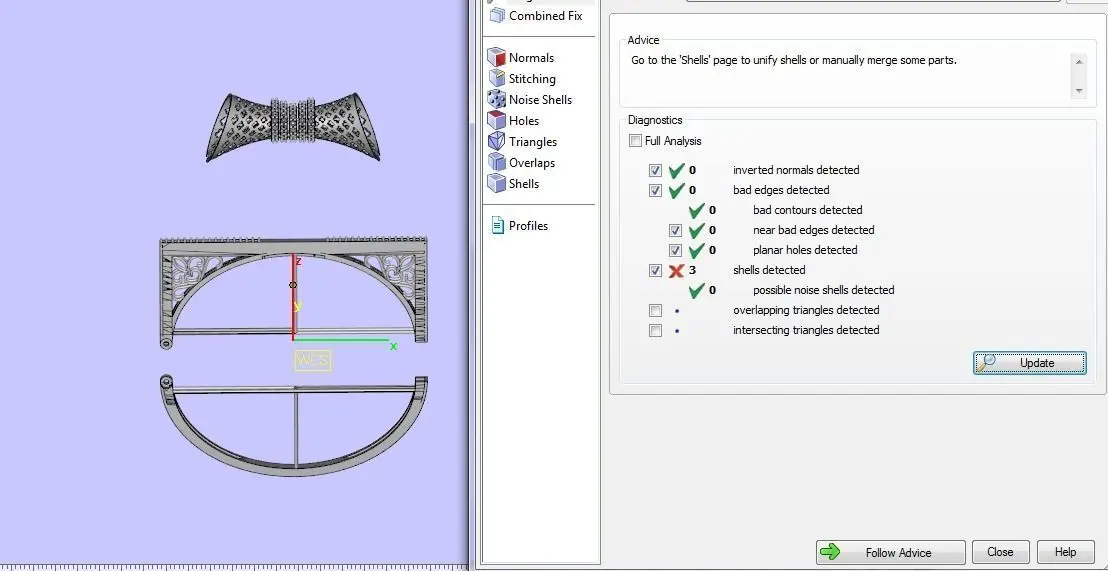Click the Shells cube icon
The height and width of the screenshot is (571, 1108).
[497, 184]
